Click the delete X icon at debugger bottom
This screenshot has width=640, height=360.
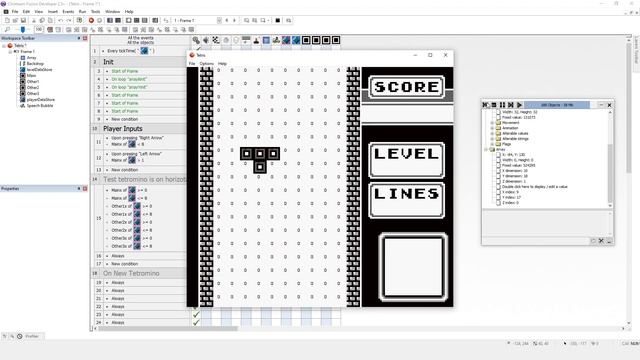601,241
